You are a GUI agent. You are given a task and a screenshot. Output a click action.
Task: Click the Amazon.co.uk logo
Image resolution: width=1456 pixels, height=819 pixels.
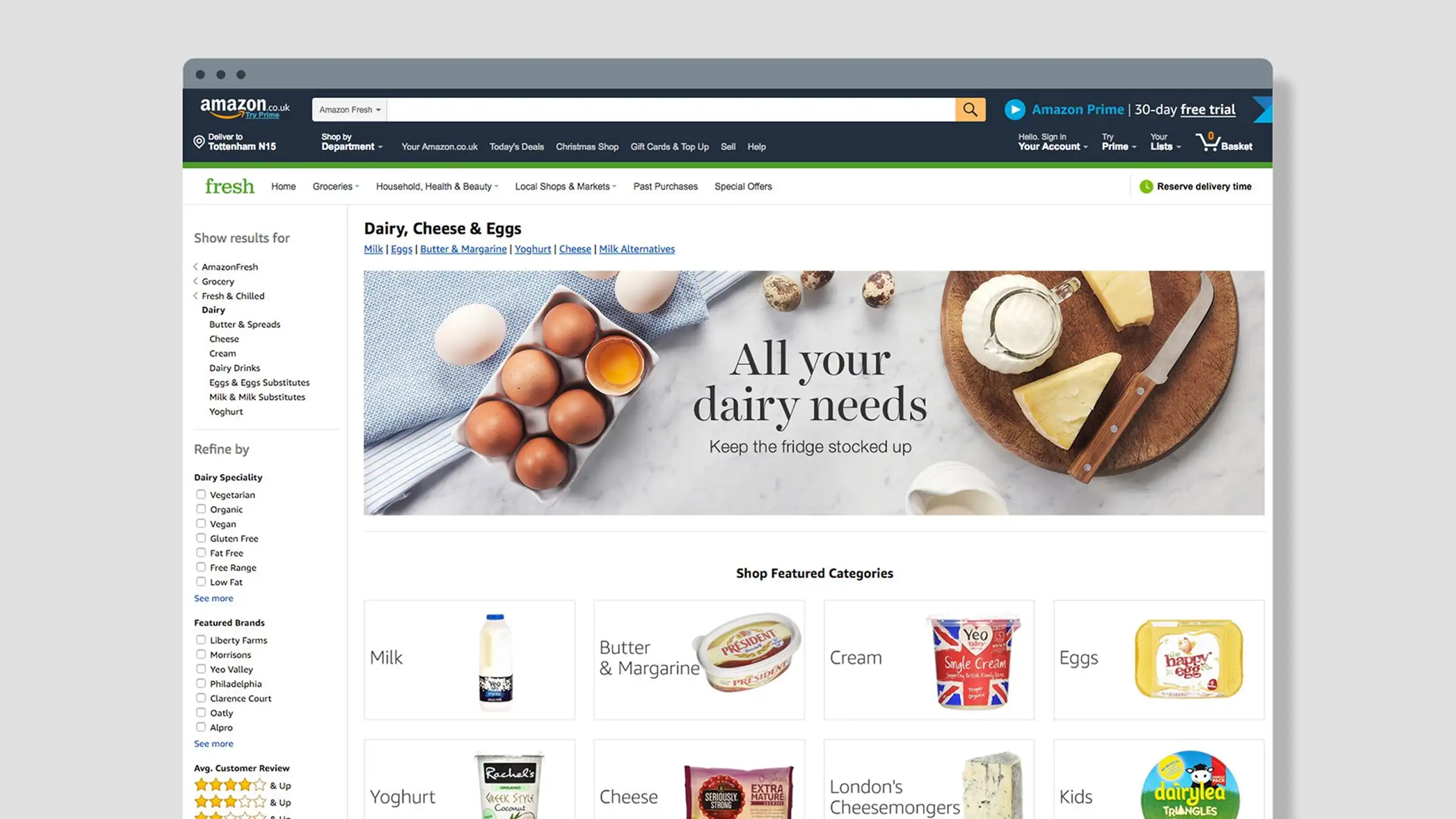tap(244, 108)
